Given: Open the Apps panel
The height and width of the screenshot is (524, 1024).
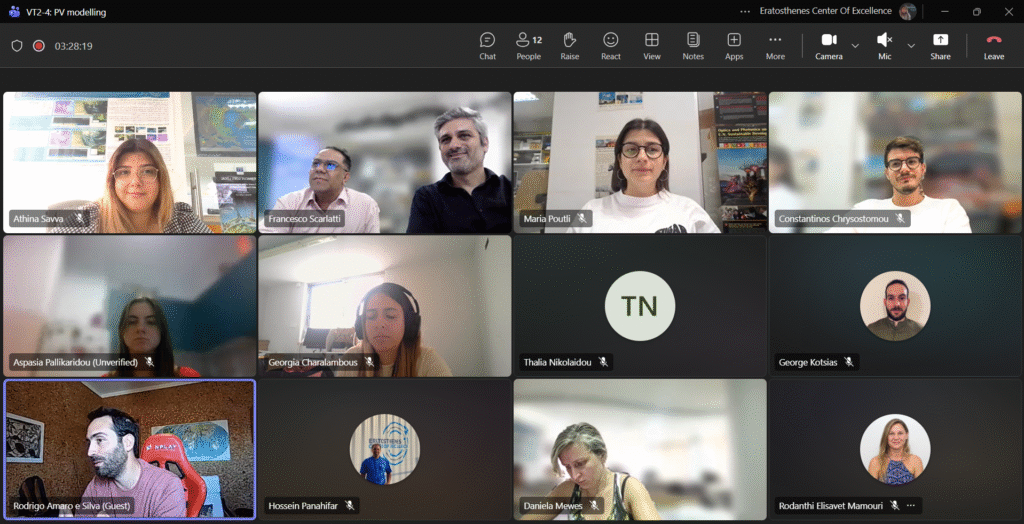Looking at the screenshot, I should pyautogui.click(x=734, y=45).
